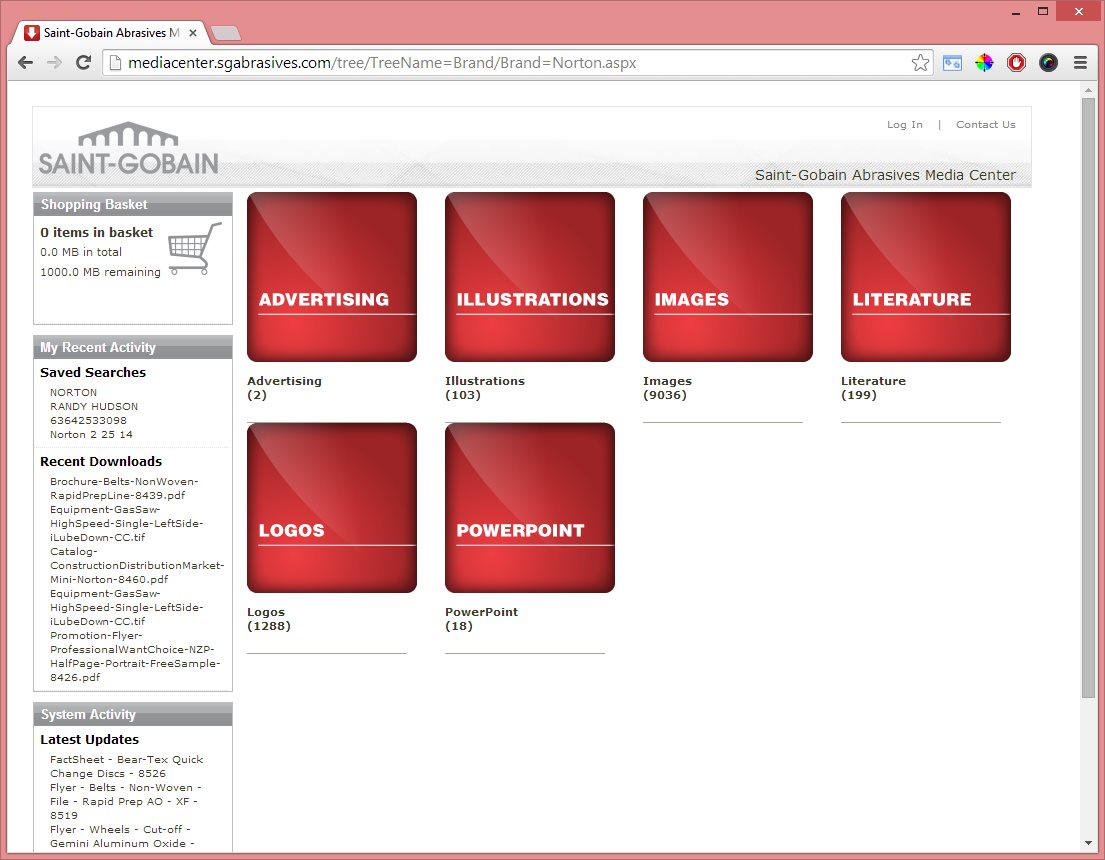1105x860 pixels.
Task: Open the Illustrations category tile
Action: click(x=530, y=277)
